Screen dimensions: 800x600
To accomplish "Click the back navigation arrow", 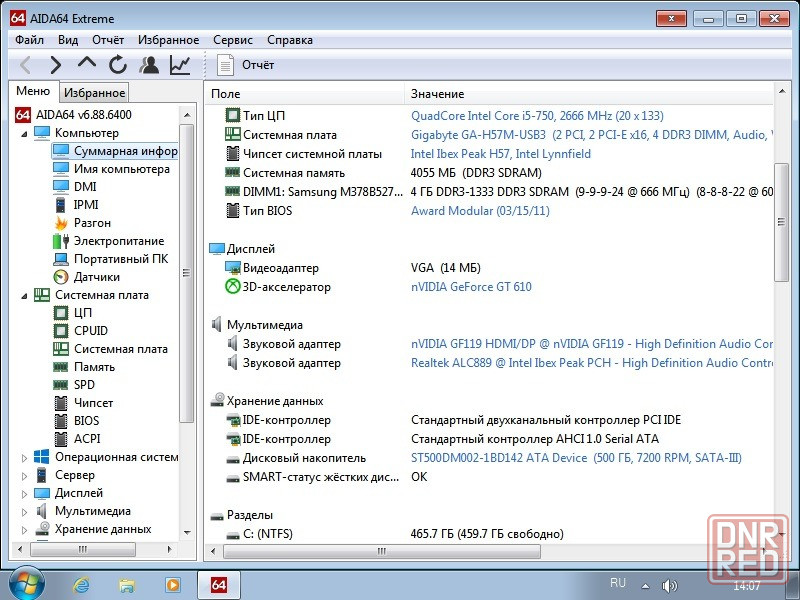I will coord(26,65).
